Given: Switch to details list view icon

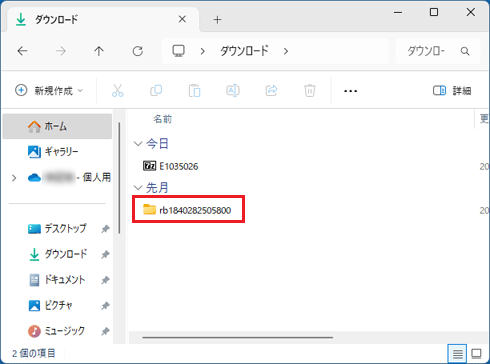Looking at the screenshot, I should click(457, 353).
